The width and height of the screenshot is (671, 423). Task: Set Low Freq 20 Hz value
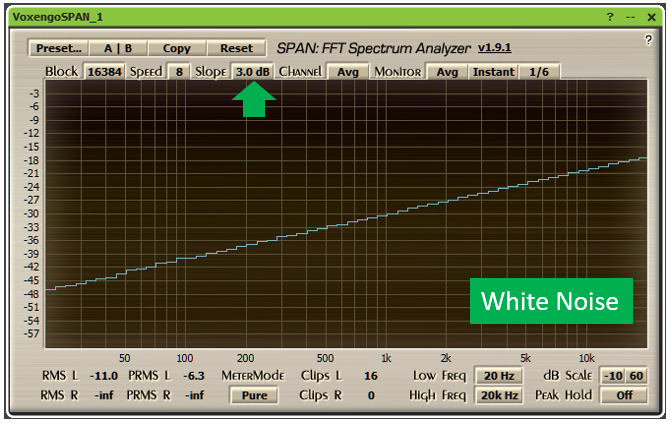pos(499,375)
